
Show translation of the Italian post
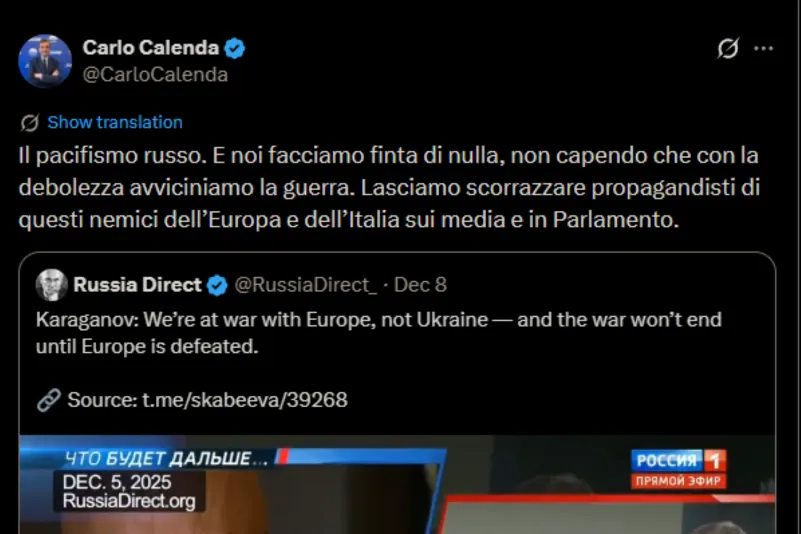coord(115,122)
